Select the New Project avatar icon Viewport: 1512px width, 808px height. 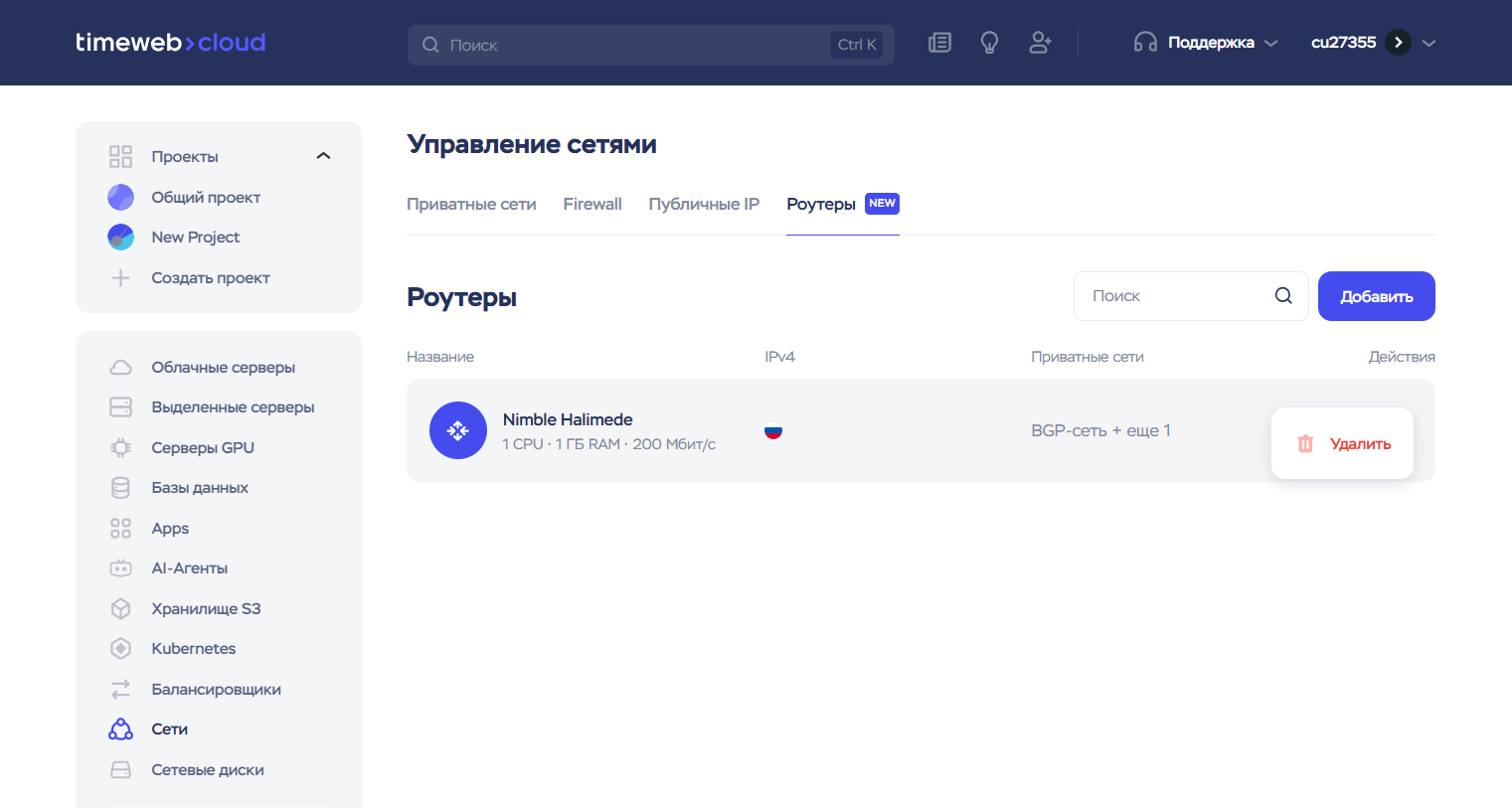click(120, 237)
